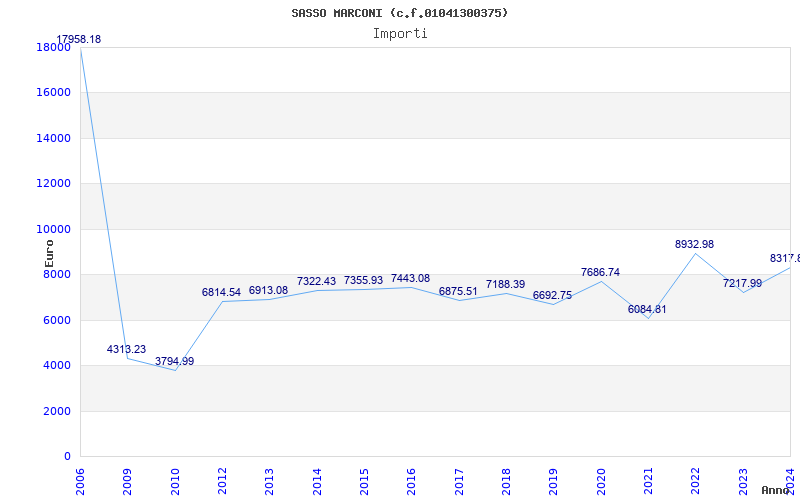Select the 7322.43 data label
800x500 pixels.
(316, 281)
